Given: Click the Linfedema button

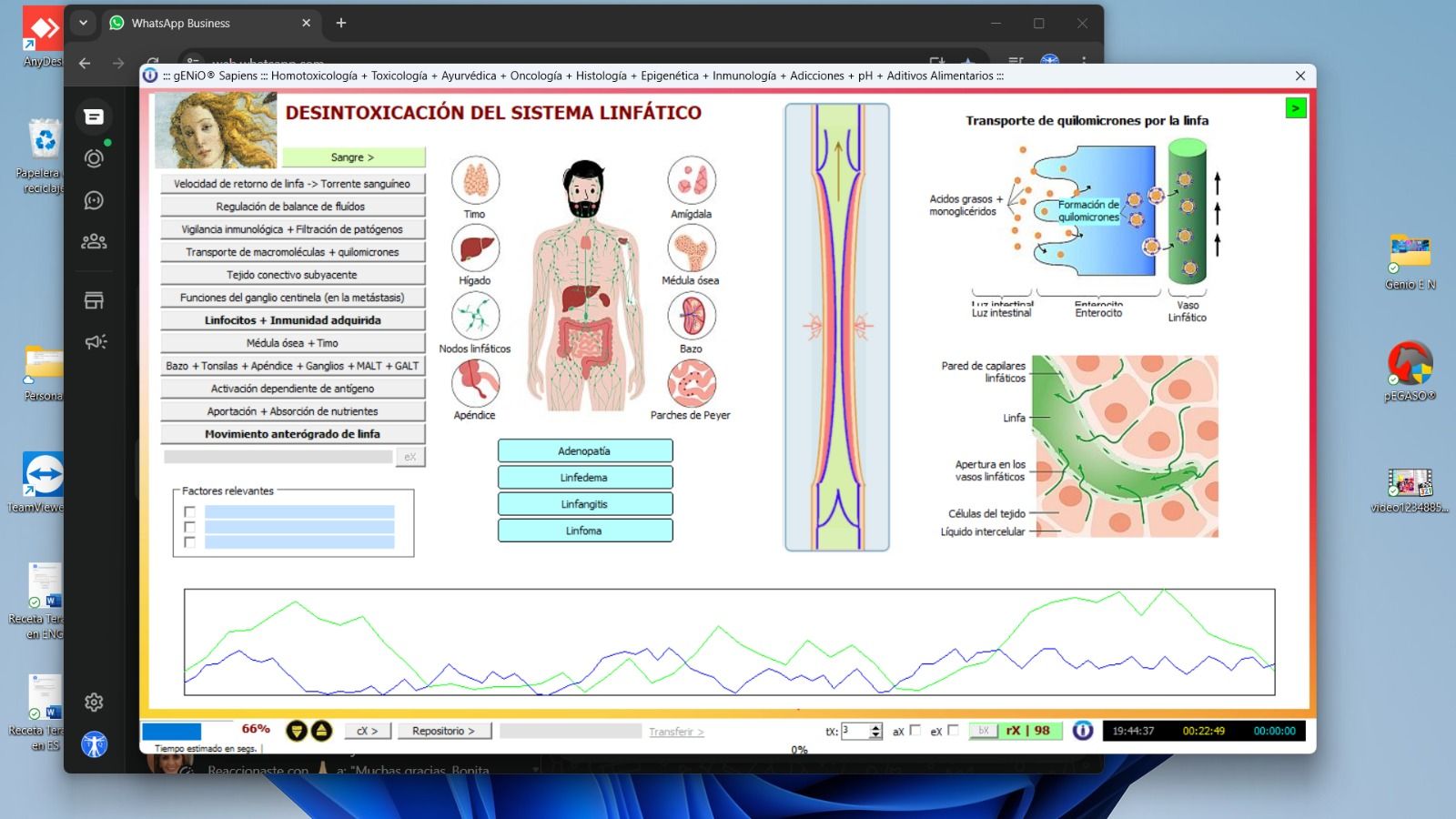Looking at the screenshot, I should pos(584,478).
